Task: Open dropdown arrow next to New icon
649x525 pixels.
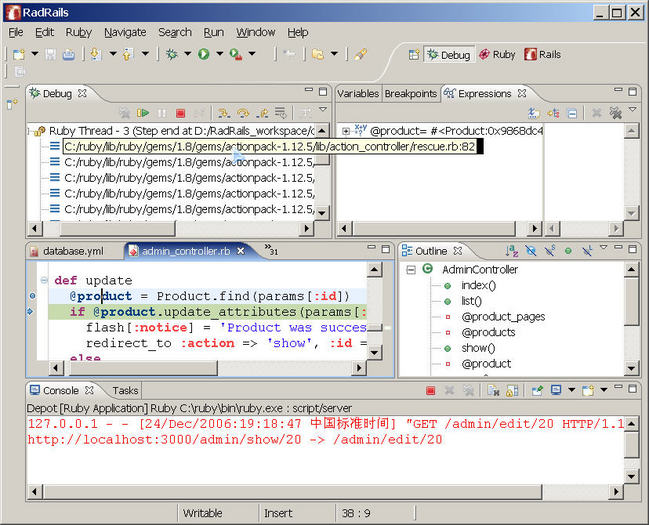Action: (35, 54)
